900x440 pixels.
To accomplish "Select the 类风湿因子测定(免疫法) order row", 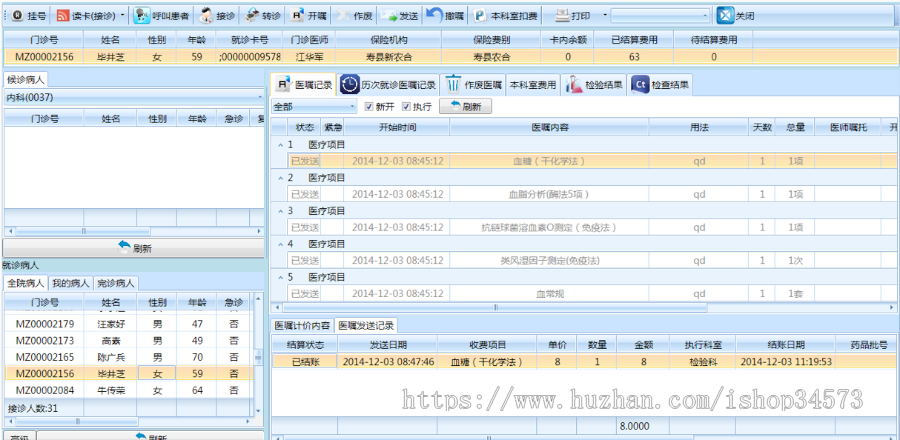I will (591, 260).
